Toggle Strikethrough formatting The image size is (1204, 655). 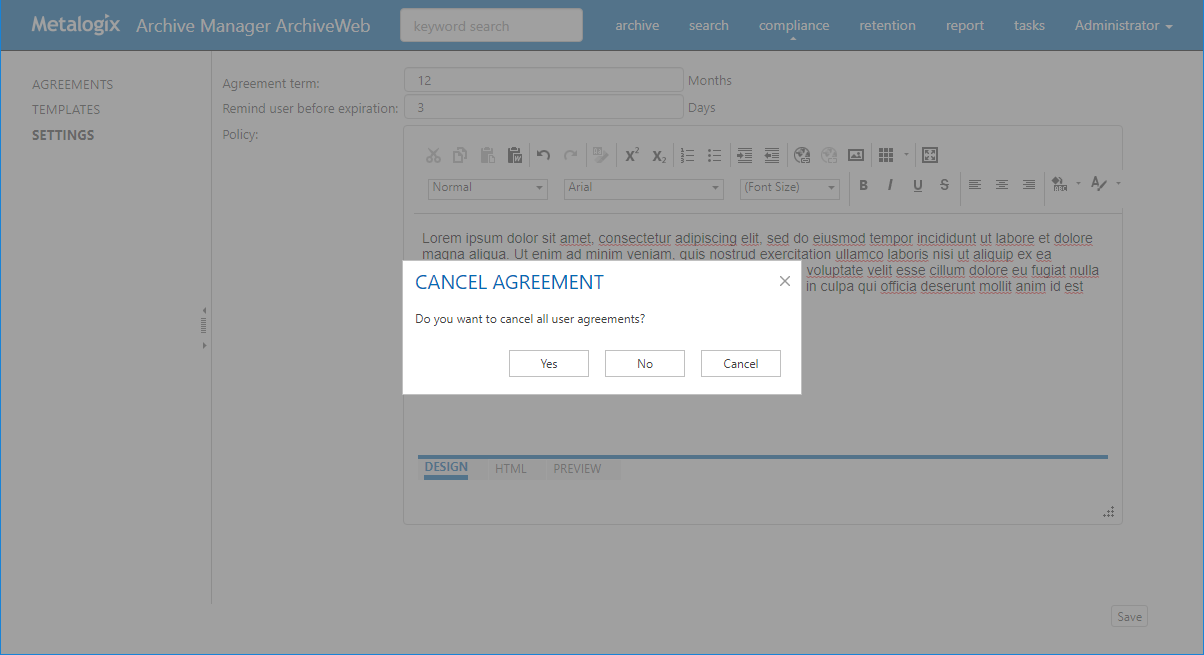point(944,185)
